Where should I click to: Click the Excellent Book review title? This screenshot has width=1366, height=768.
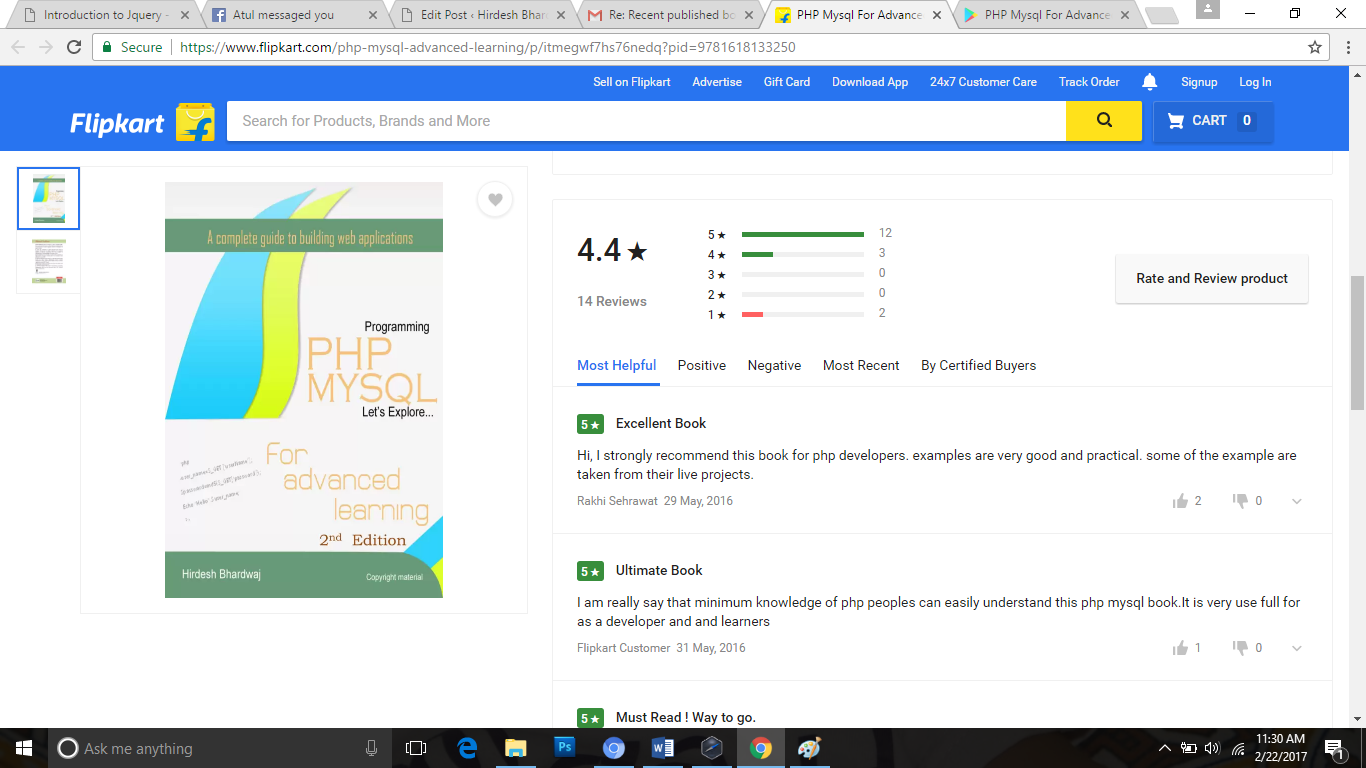pyautogui.click(x=661, y=424)
